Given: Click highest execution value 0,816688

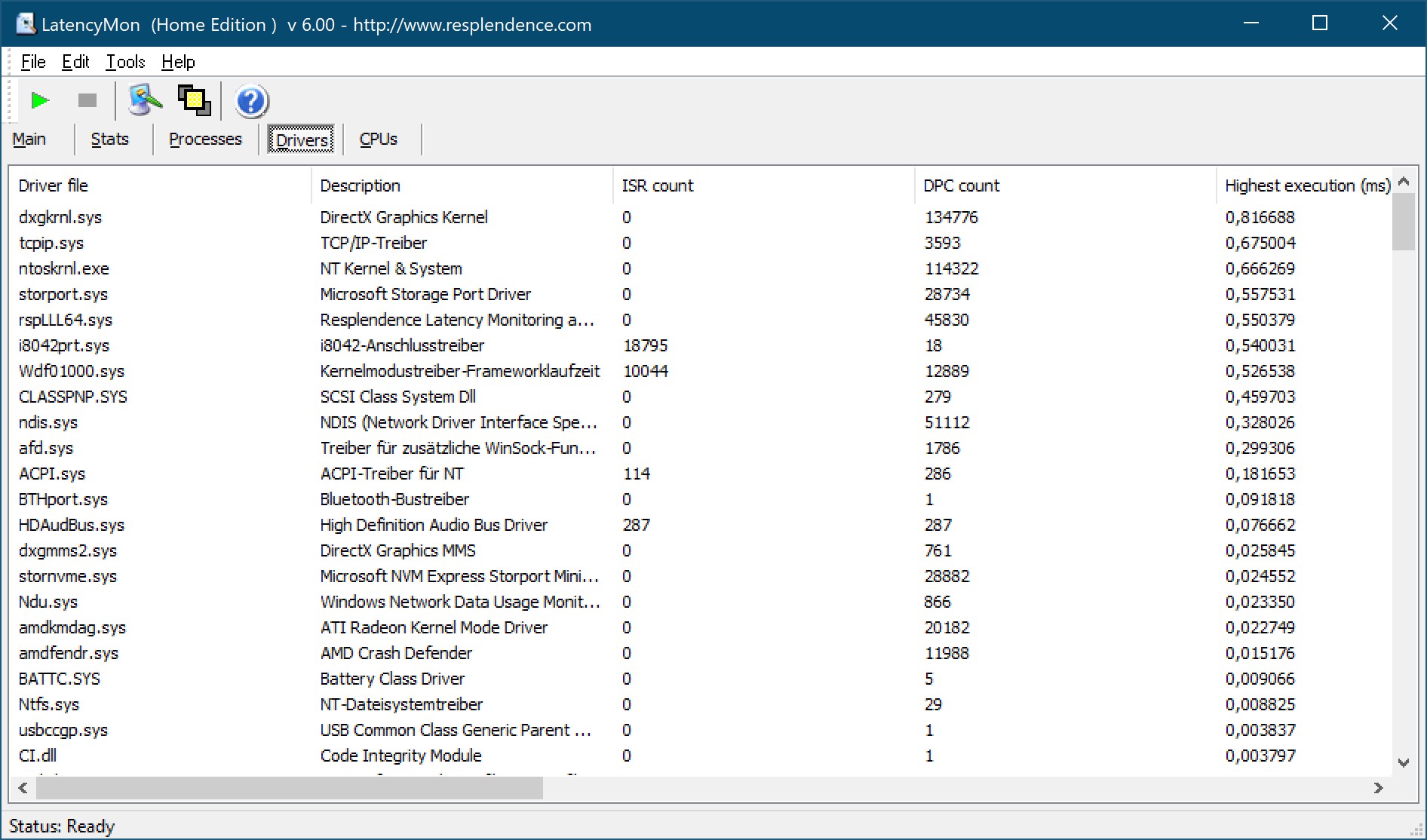Looking at the screenshot, I should click(1260, 217).
